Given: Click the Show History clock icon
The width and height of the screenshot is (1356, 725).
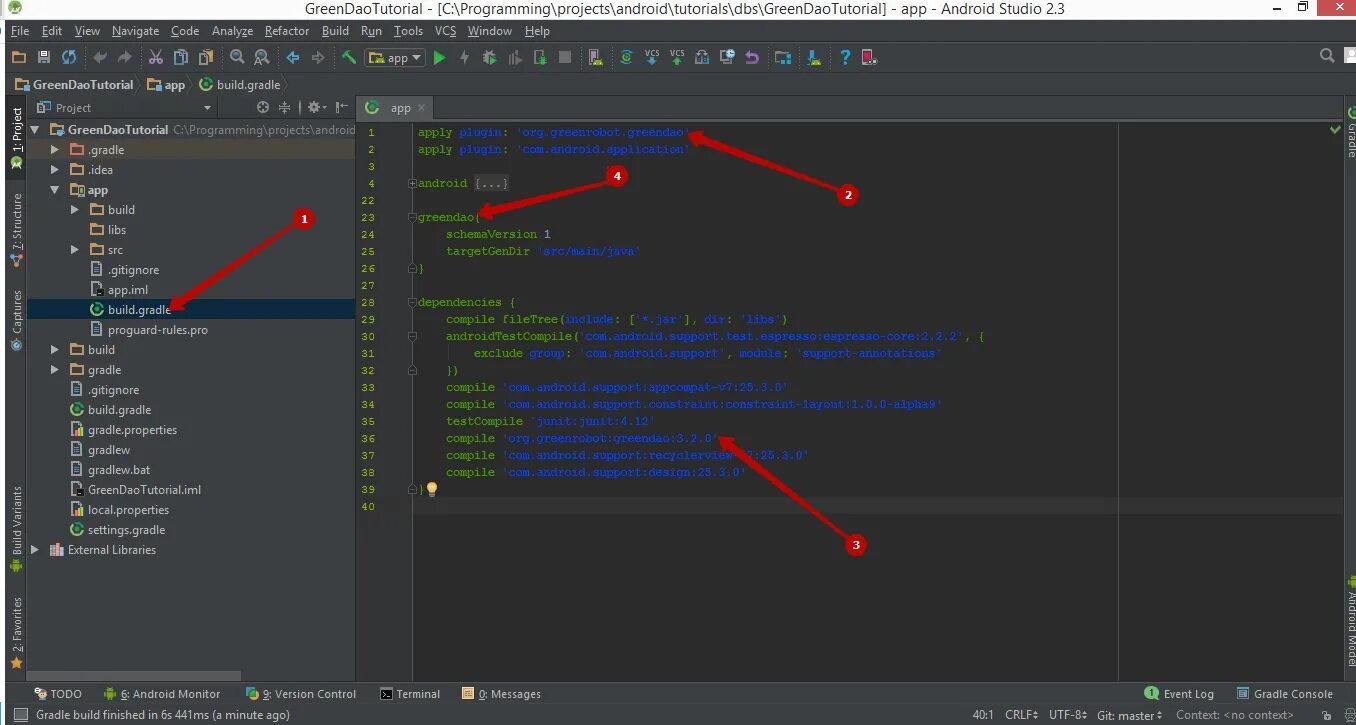Looking at the screenshot, I should coord(727,58).
